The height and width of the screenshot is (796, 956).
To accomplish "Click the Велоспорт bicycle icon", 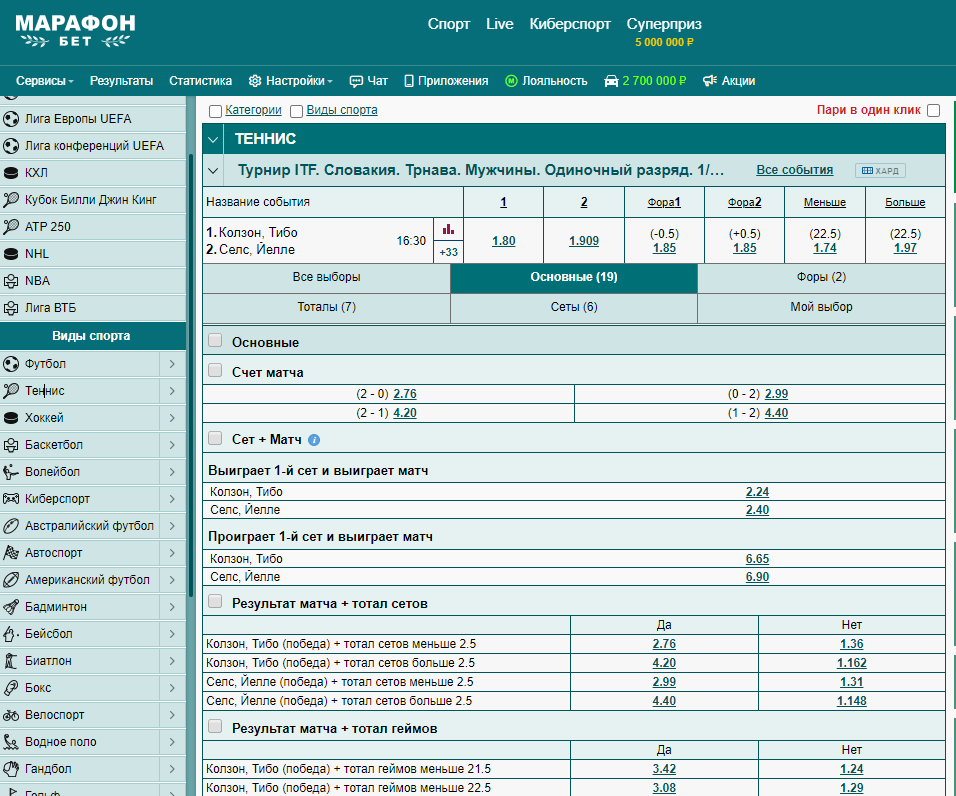I will pyautogui.click(x=11, y=715).
